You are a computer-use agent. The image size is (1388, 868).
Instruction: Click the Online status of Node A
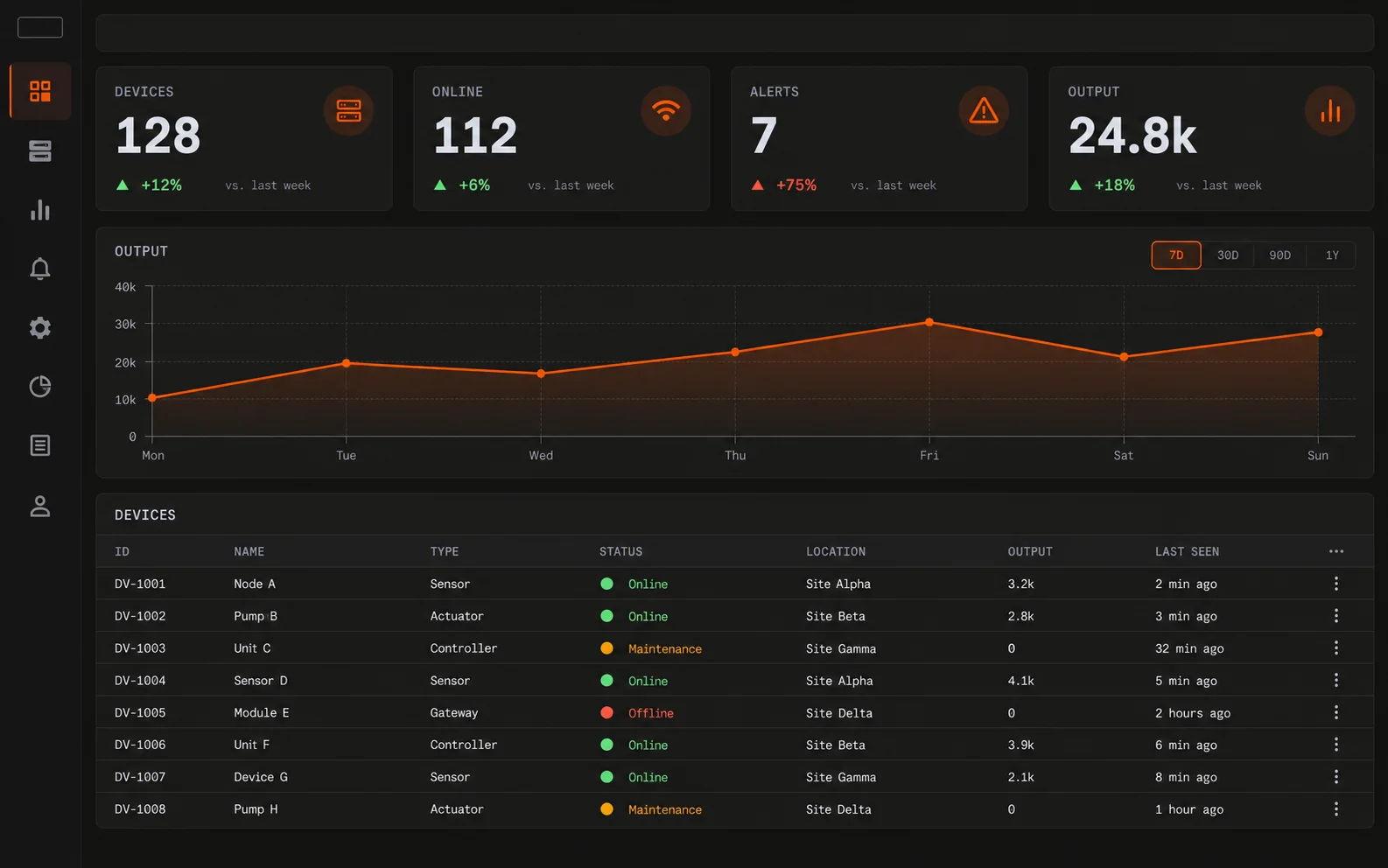[x=648, y=584]
